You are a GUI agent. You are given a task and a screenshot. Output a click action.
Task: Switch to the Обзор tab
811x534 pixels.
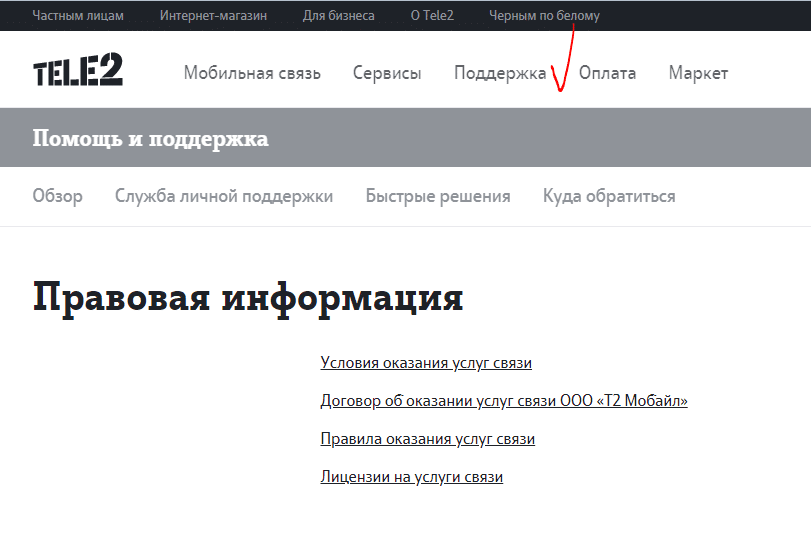(57, 196)
